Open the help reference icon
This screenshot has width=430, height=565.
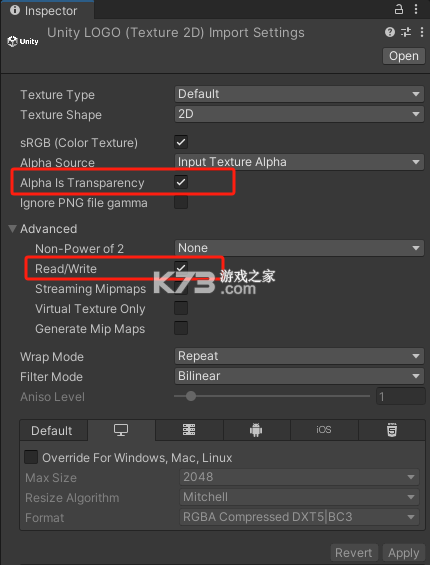(390, 32)
